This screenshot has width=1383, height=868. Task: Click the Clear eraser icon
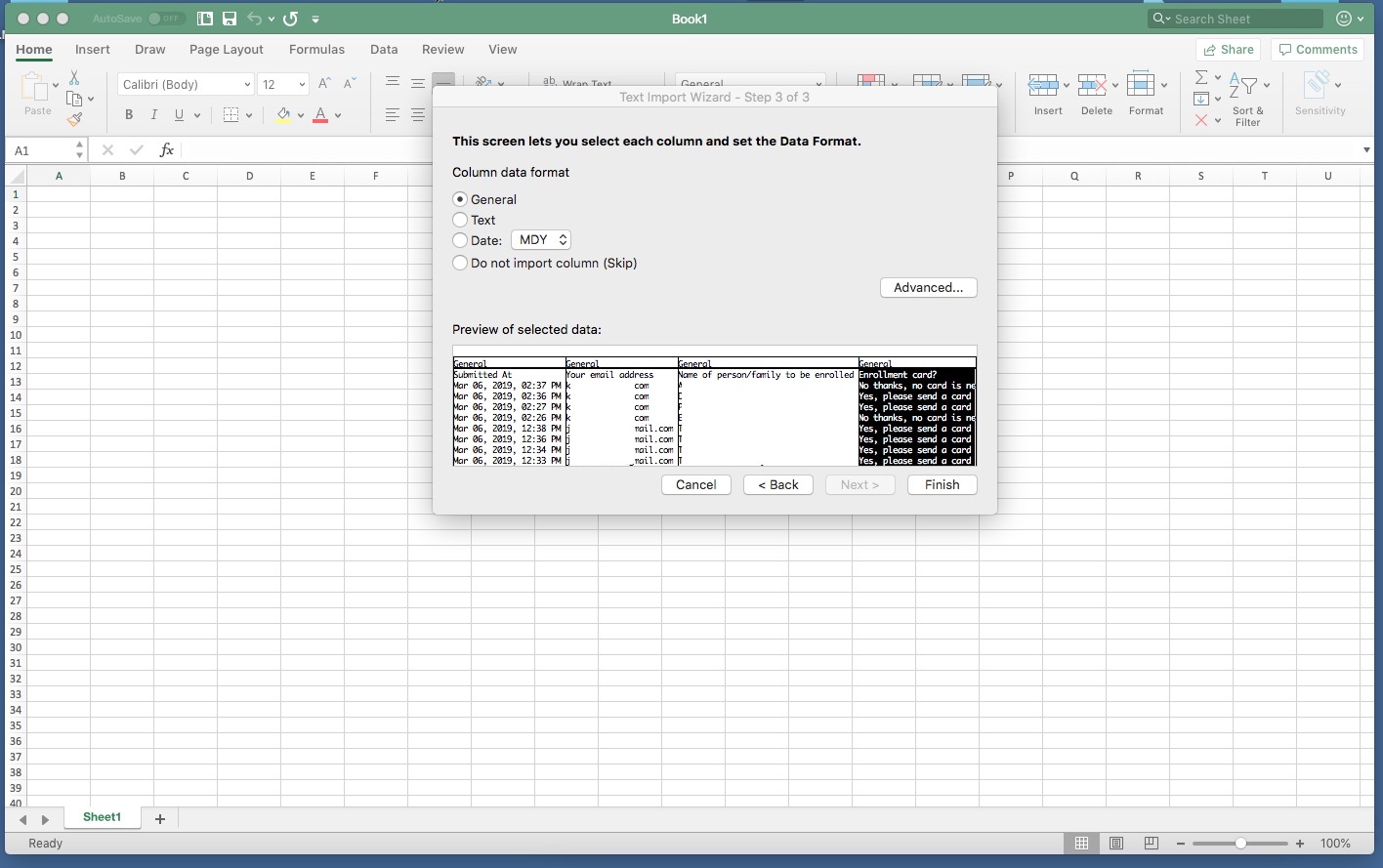1201,120
